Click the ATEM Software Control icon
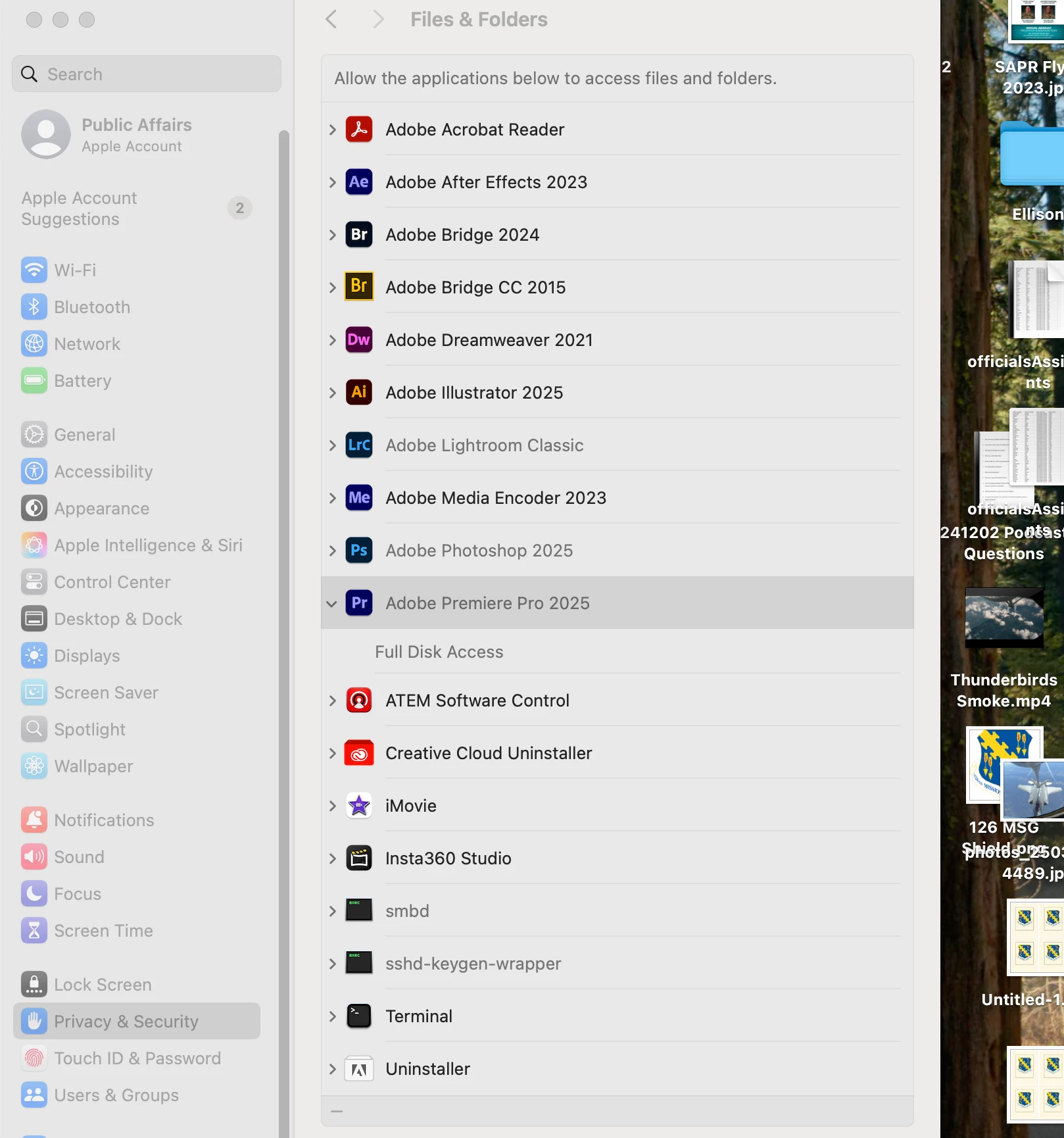Viewport: 1064px width, 1138px height. [x=359, y=701]
